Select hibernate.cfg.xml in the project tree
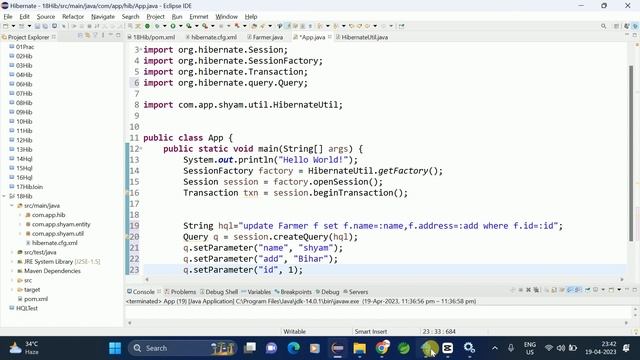Viewport: 640px width, 360px height. (54, 243)
